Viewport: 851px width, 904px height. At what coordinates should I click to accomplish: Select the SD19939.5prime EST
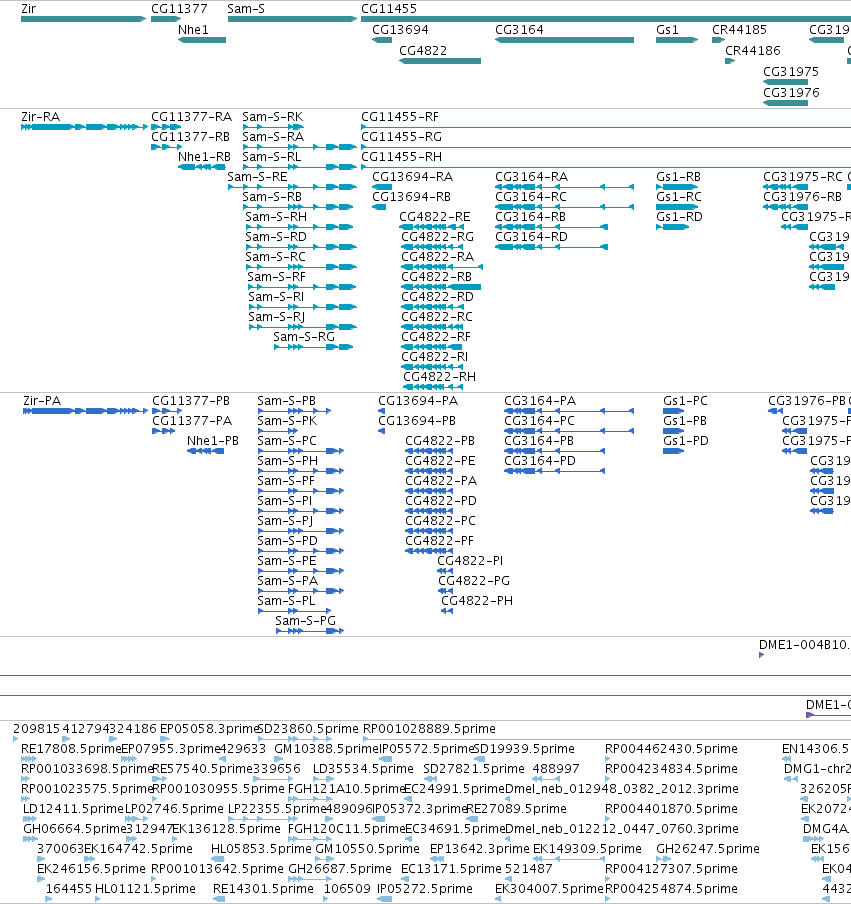(480, 759)
